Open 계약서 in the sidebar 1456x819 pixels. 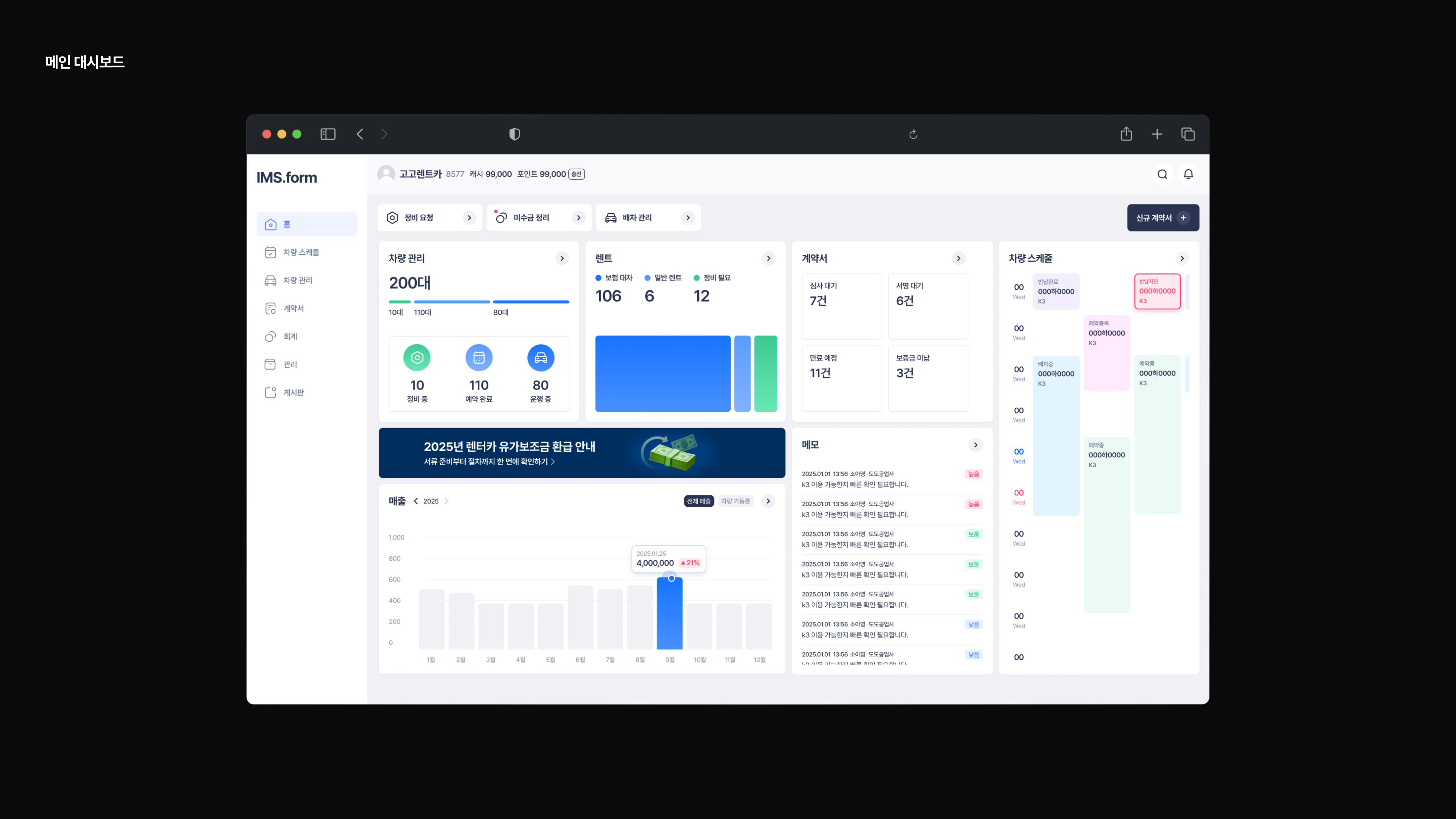[x=306, y=308]
